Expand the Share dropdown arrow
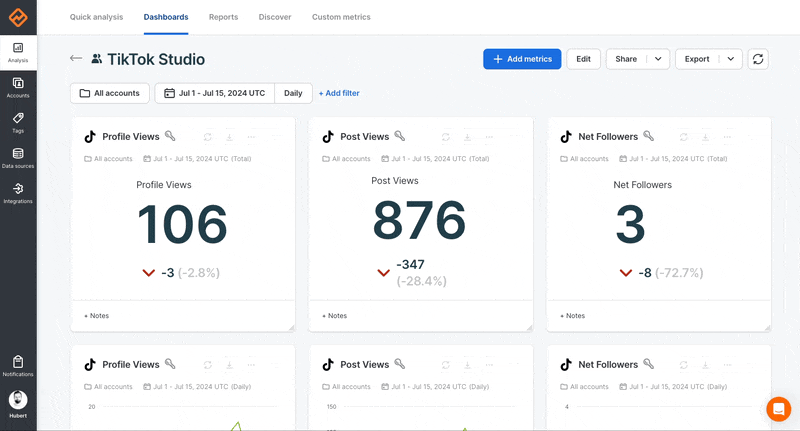This screenshot has height=431, width=800. pyautogui.click(x=658, y=59)
